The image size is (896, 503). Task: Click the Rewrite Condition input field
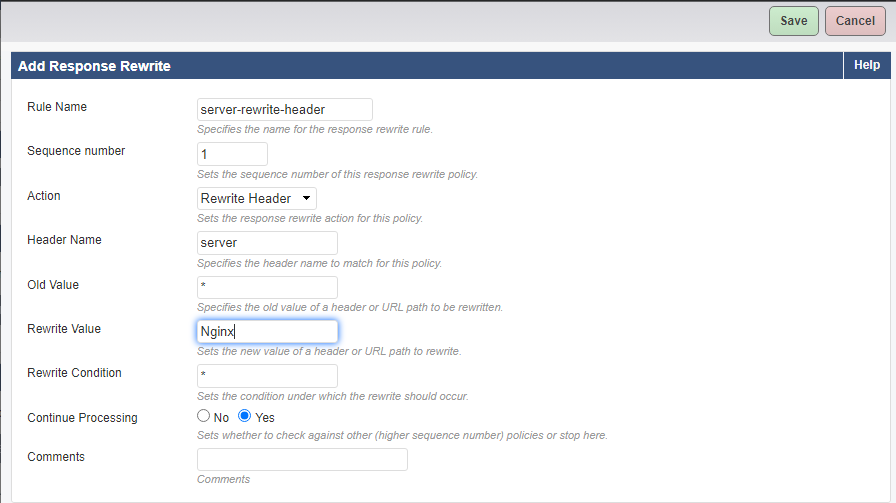click(267, 376)
